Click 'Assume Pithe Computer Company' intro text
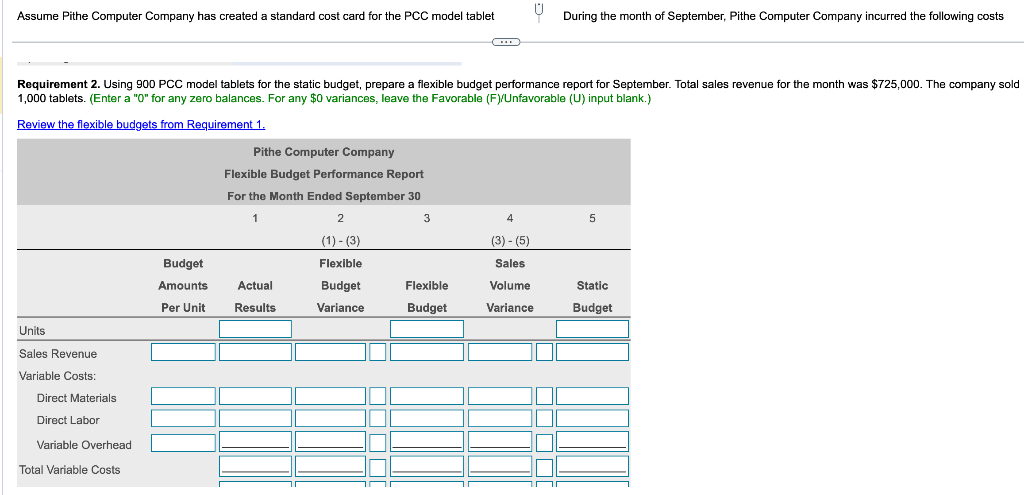Screen dimensions: 1024x495 click(x=104, y=16)
